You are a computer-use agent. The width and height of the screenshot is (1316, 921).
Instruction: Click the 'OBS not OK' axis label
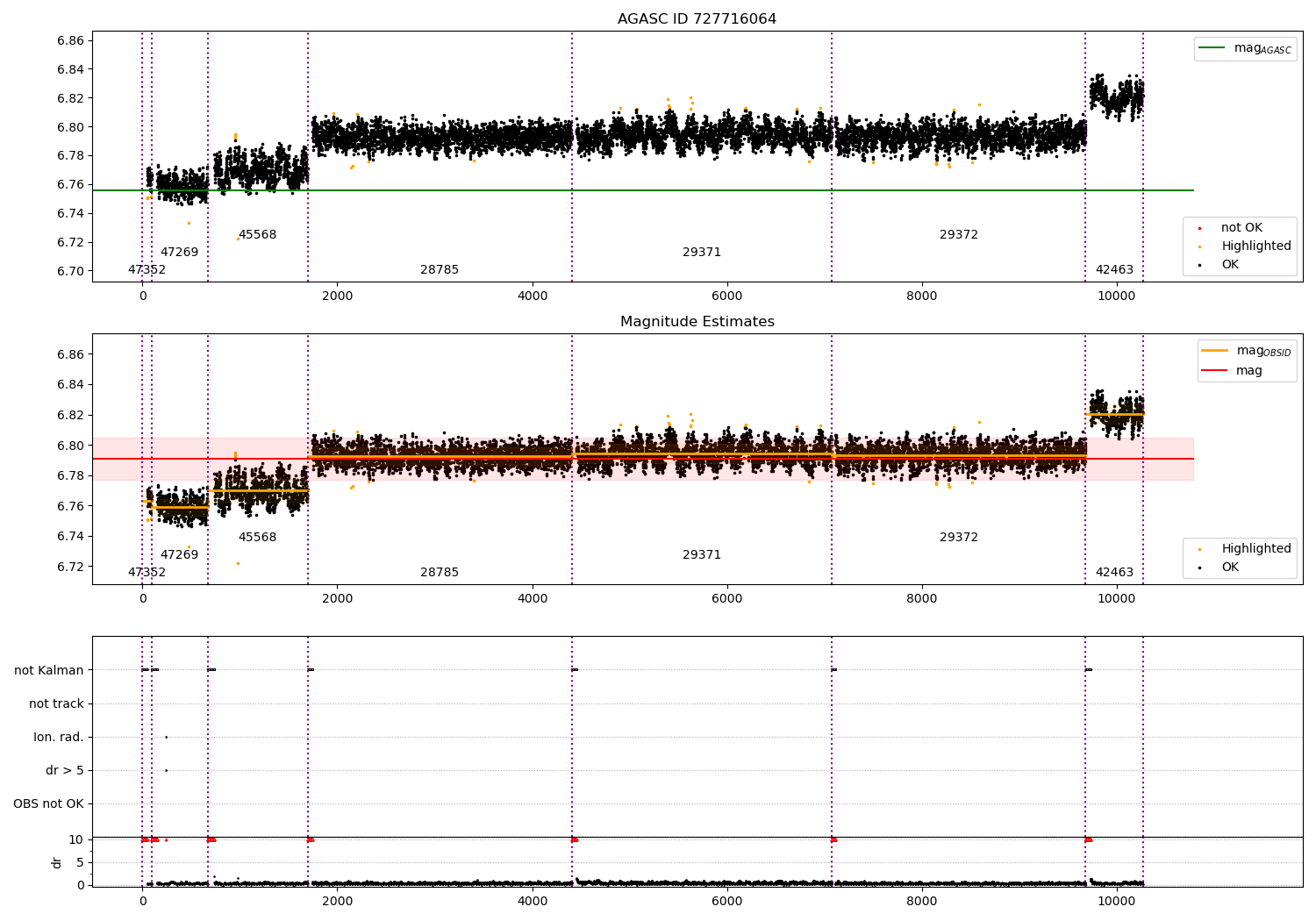pos(48,803)
